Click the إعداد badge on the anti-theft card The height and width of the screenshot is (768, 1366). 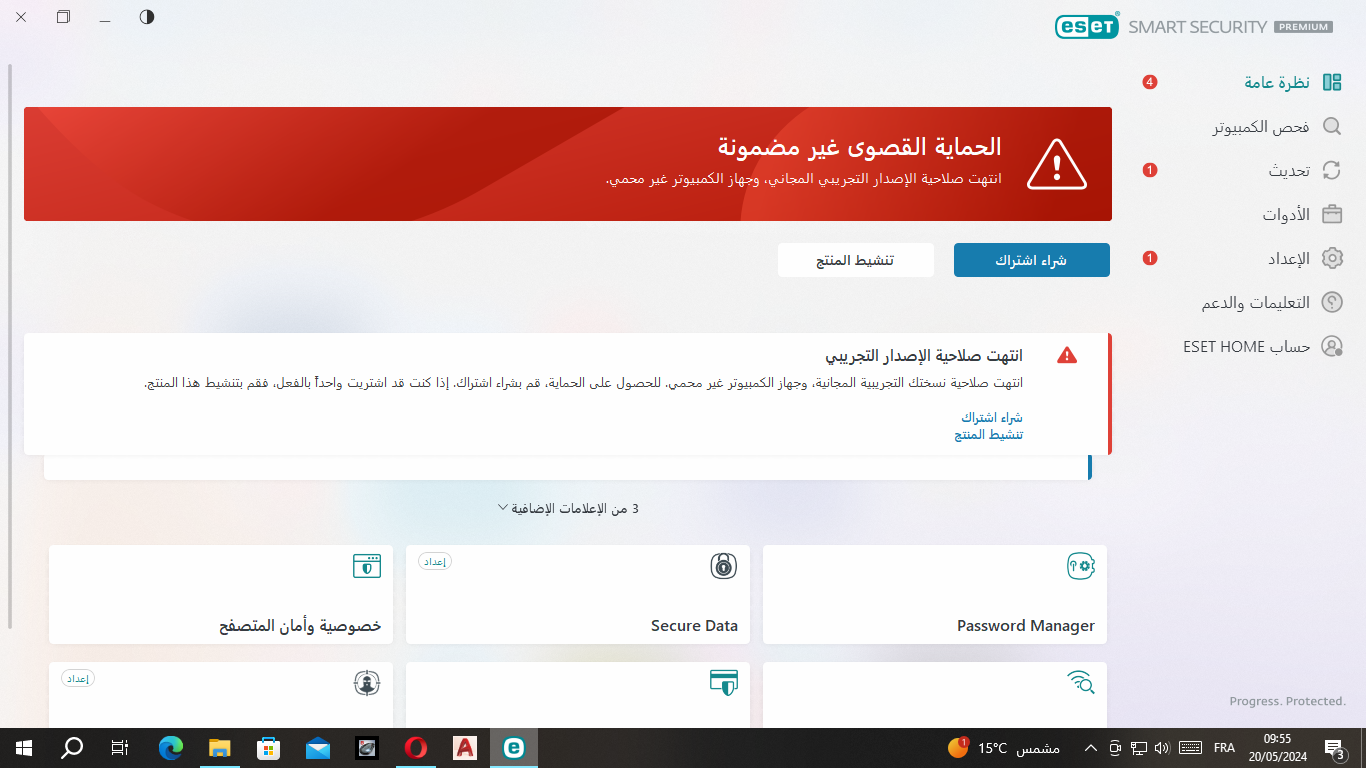78,678
